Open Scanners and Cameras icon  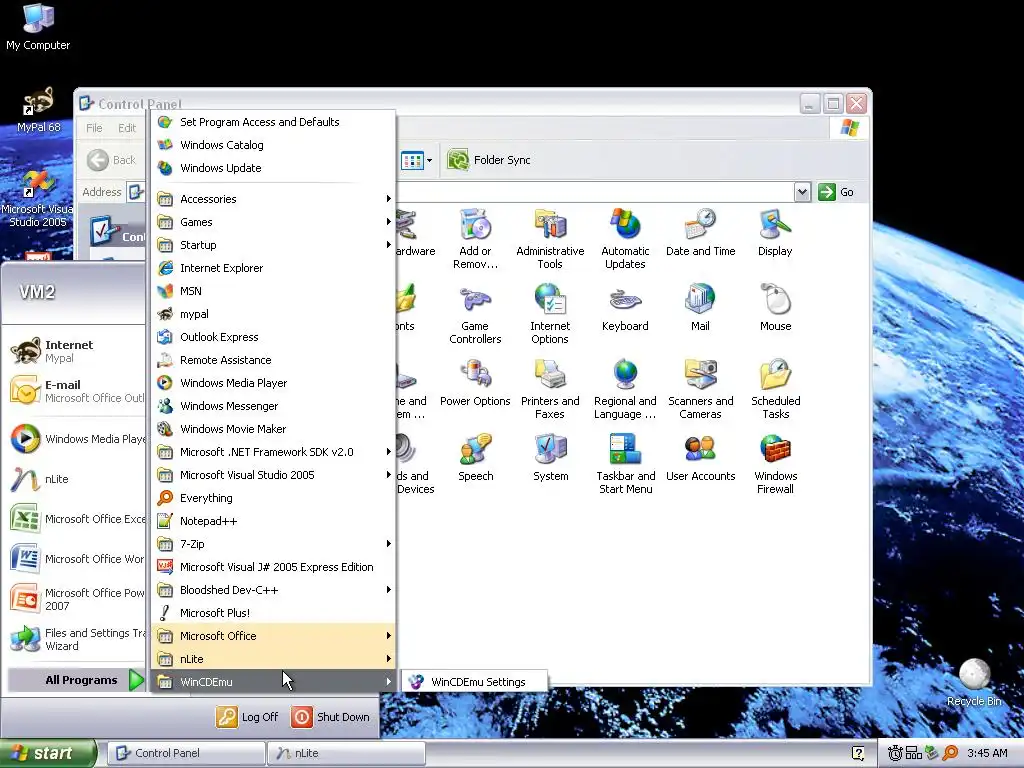700,389
